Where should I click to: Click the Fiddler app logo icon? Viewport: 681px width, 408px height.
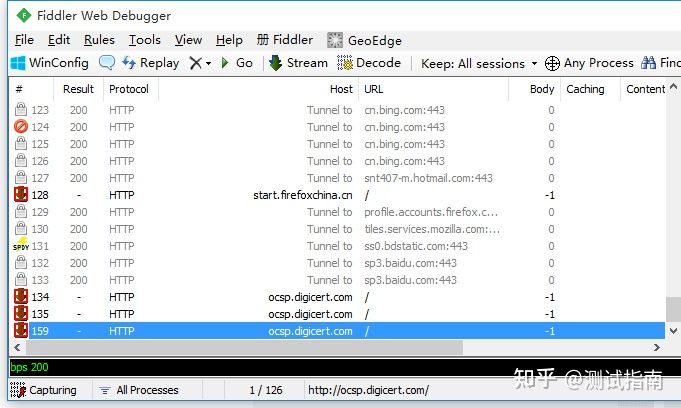click(23, 16)
